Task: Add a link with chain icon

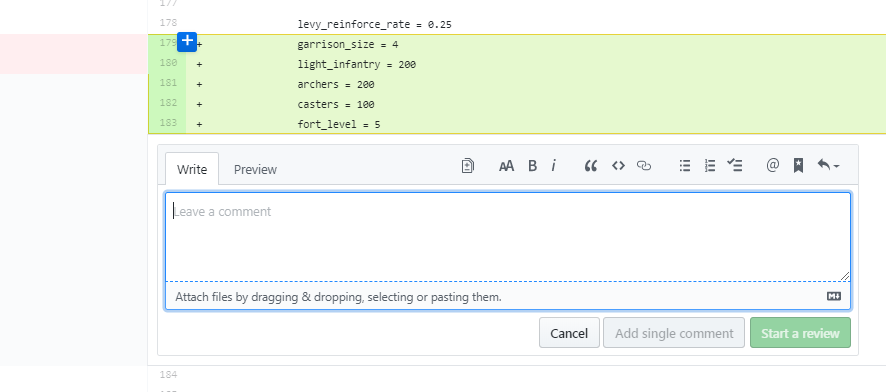Action: pos(644,165)
